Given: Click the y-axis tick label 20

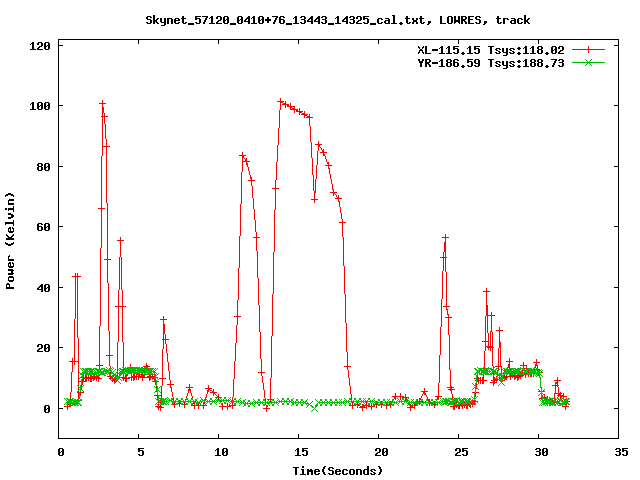Looking at the screenshot, I should click(x=44, y=348).
